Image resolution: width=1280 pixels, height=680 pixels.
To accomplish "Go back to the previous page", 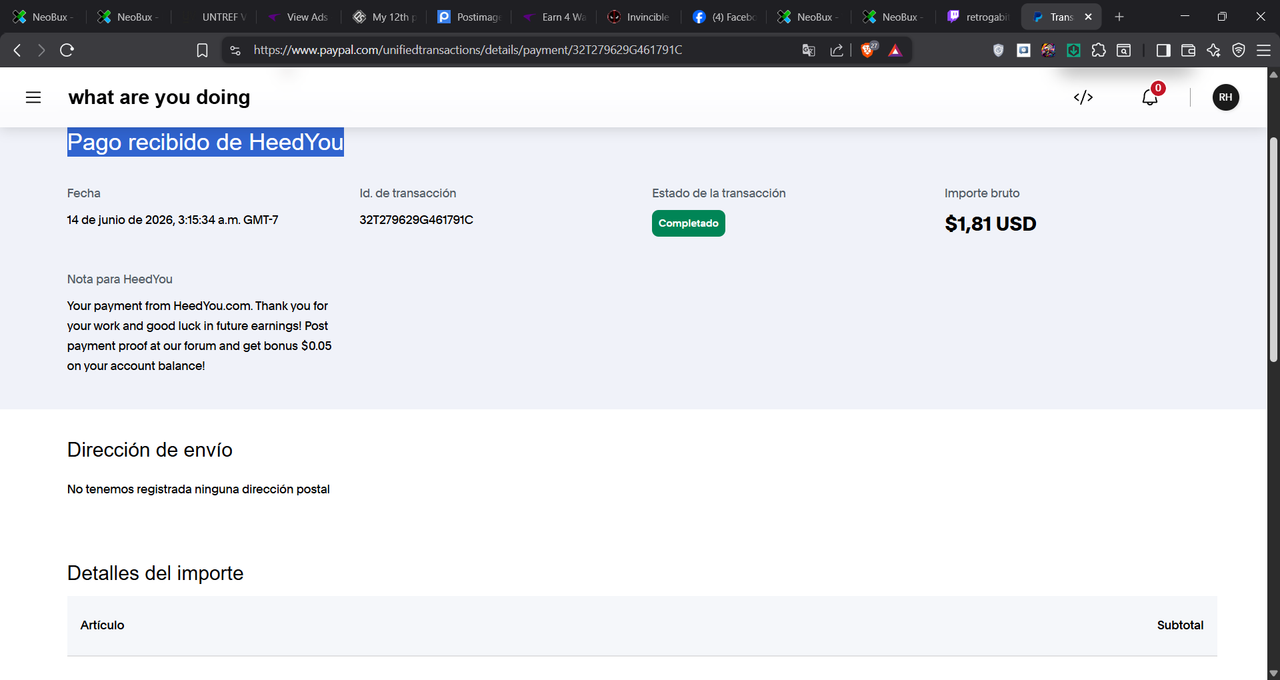I will point(17,50).
